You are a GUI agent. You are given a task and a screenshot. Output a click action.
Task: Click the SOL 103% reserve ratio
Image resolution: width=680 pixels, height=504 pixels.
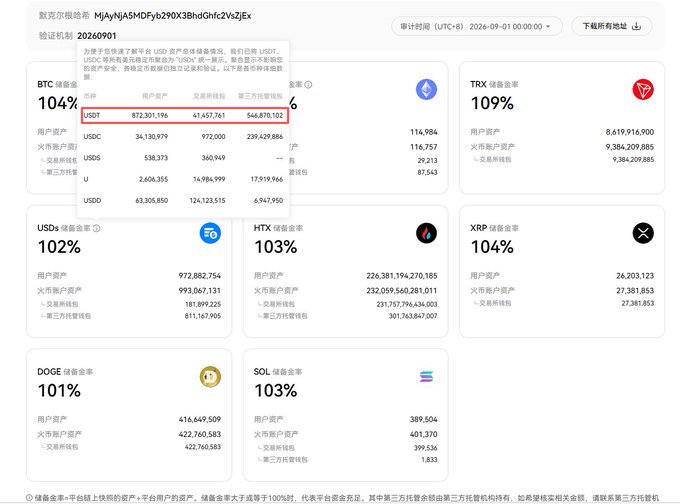coord(275,391)
